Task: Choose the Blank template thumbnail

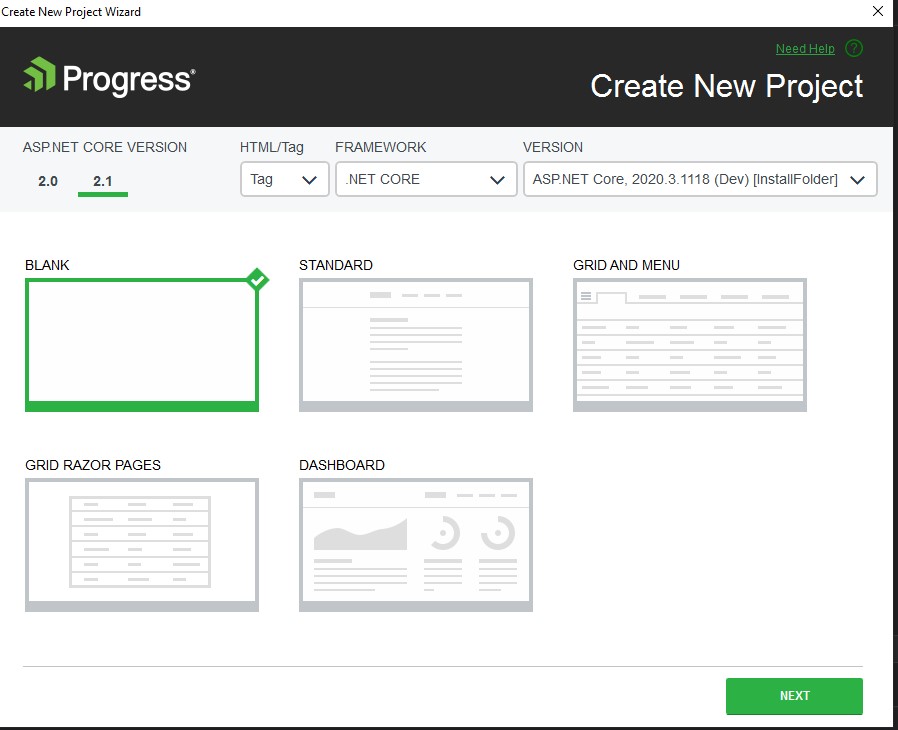Action: [x=142, y=345]
